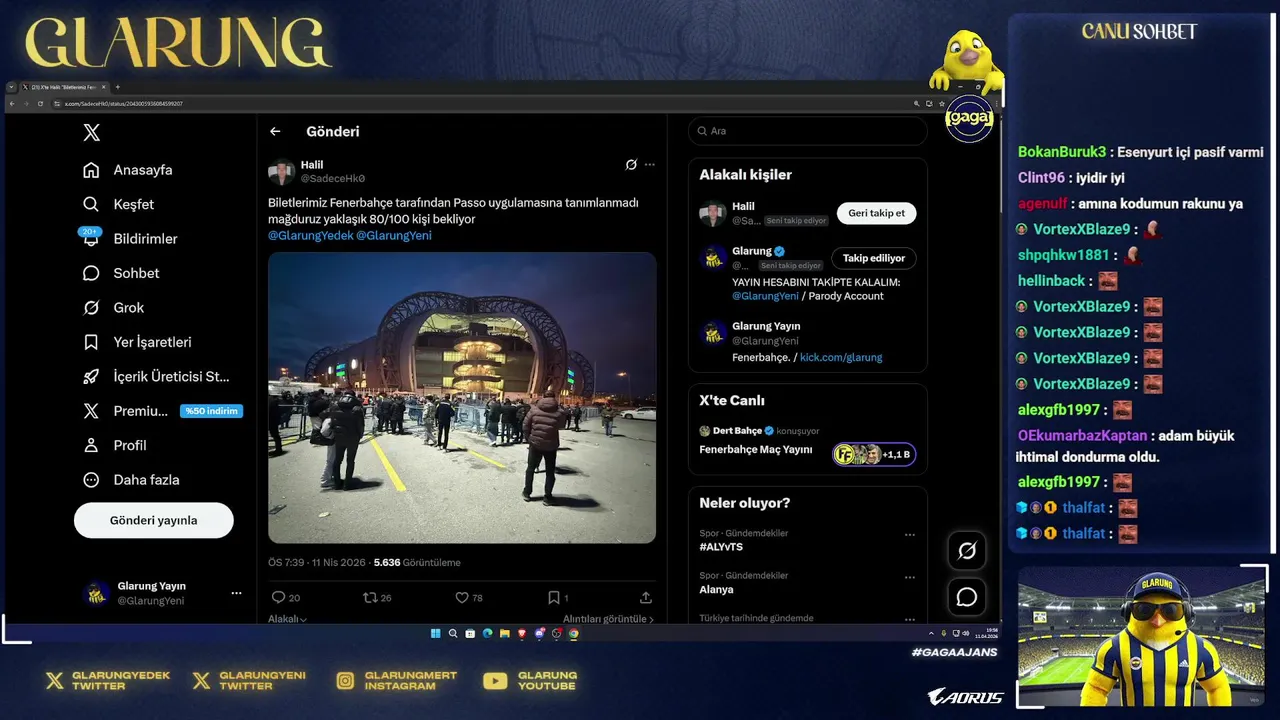Open more options dots on Halil's post
The height and width of the screenshot is (720, 1280).
pyautogui.click(x=650, y=165)
